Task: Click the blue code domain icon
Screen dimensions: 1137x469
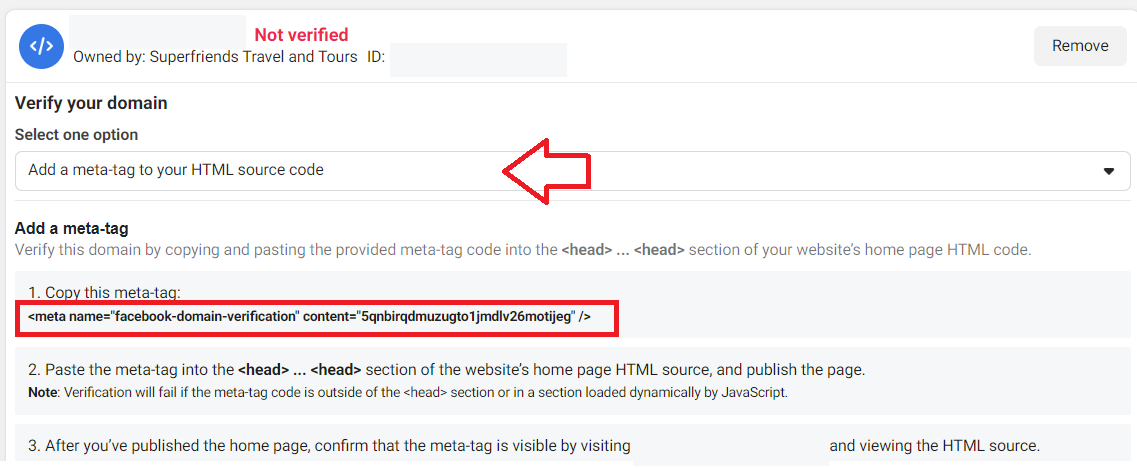Action: coord(41,46)
